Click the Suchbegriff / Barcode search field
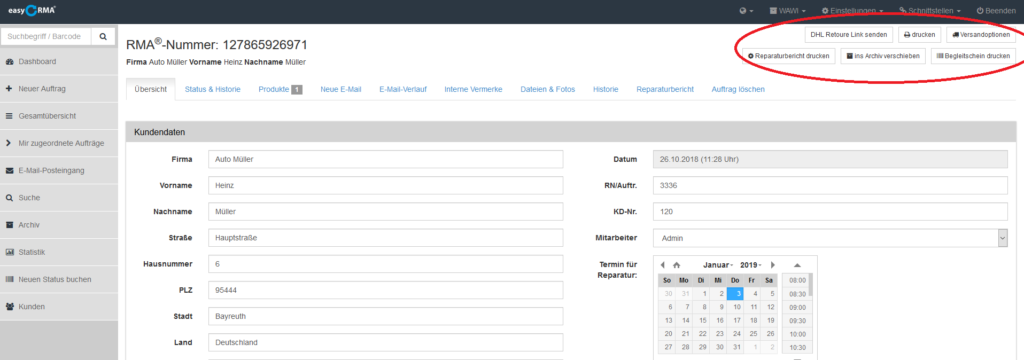The height and width of the screenshot is (360, 1024). coord(46,37)
